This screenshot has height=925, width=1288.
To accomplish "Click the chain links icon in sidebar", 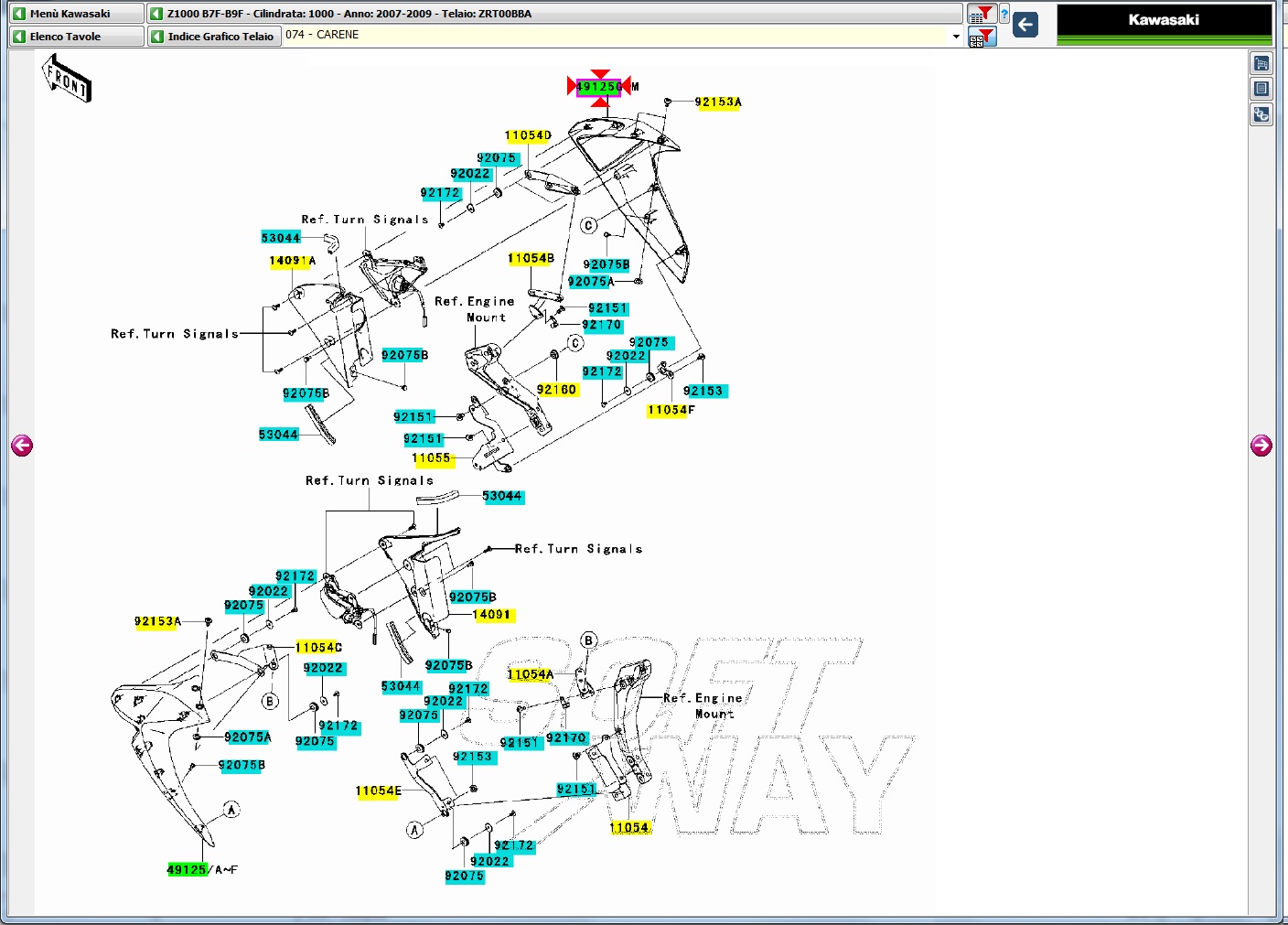I will tap(1261, 114).
